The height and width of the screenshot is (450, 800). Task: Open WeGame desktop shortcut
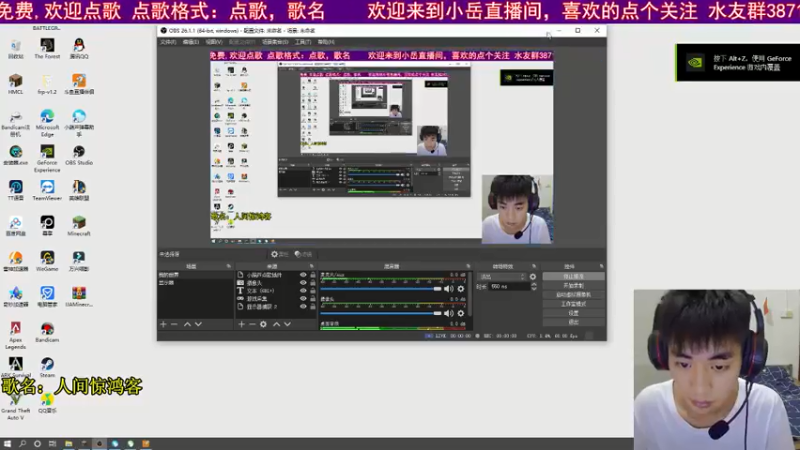pos(47,261)
